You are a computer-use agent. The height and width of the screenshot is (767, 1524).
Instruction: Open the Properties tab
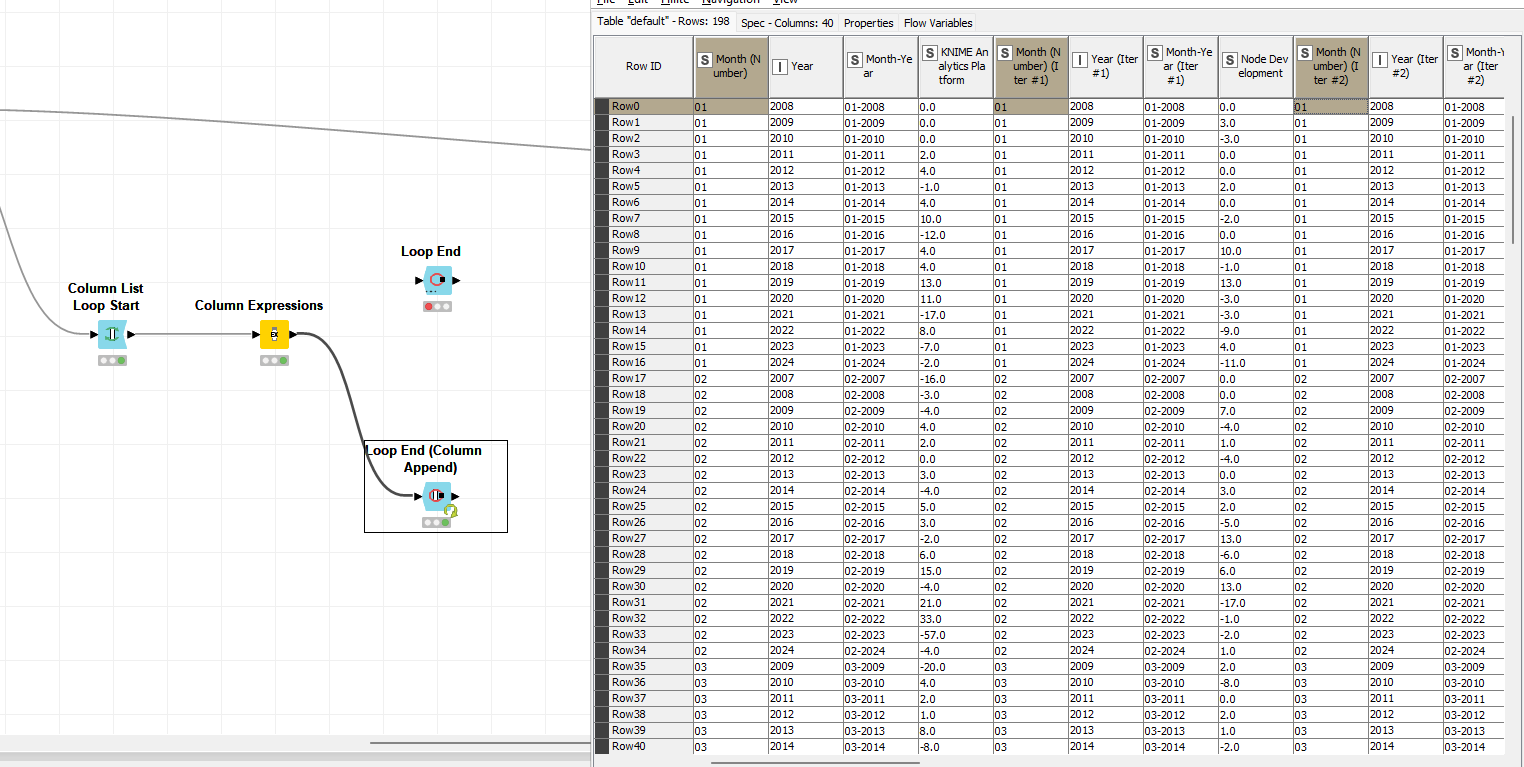(868, 22)
